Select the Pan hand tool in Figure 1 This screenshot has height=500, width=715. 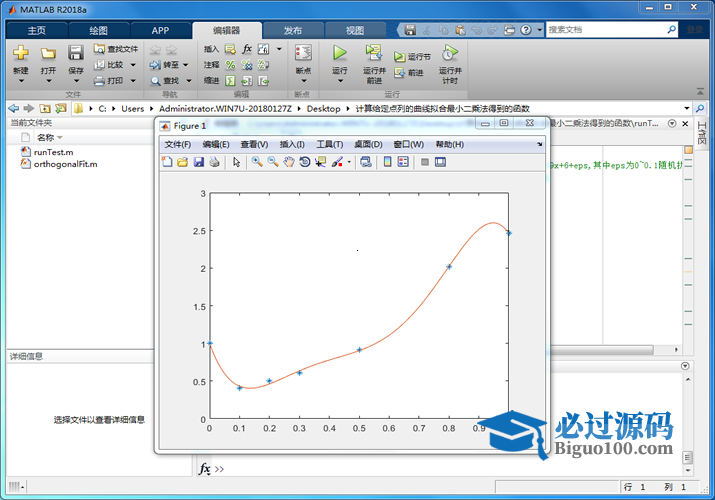289,162
